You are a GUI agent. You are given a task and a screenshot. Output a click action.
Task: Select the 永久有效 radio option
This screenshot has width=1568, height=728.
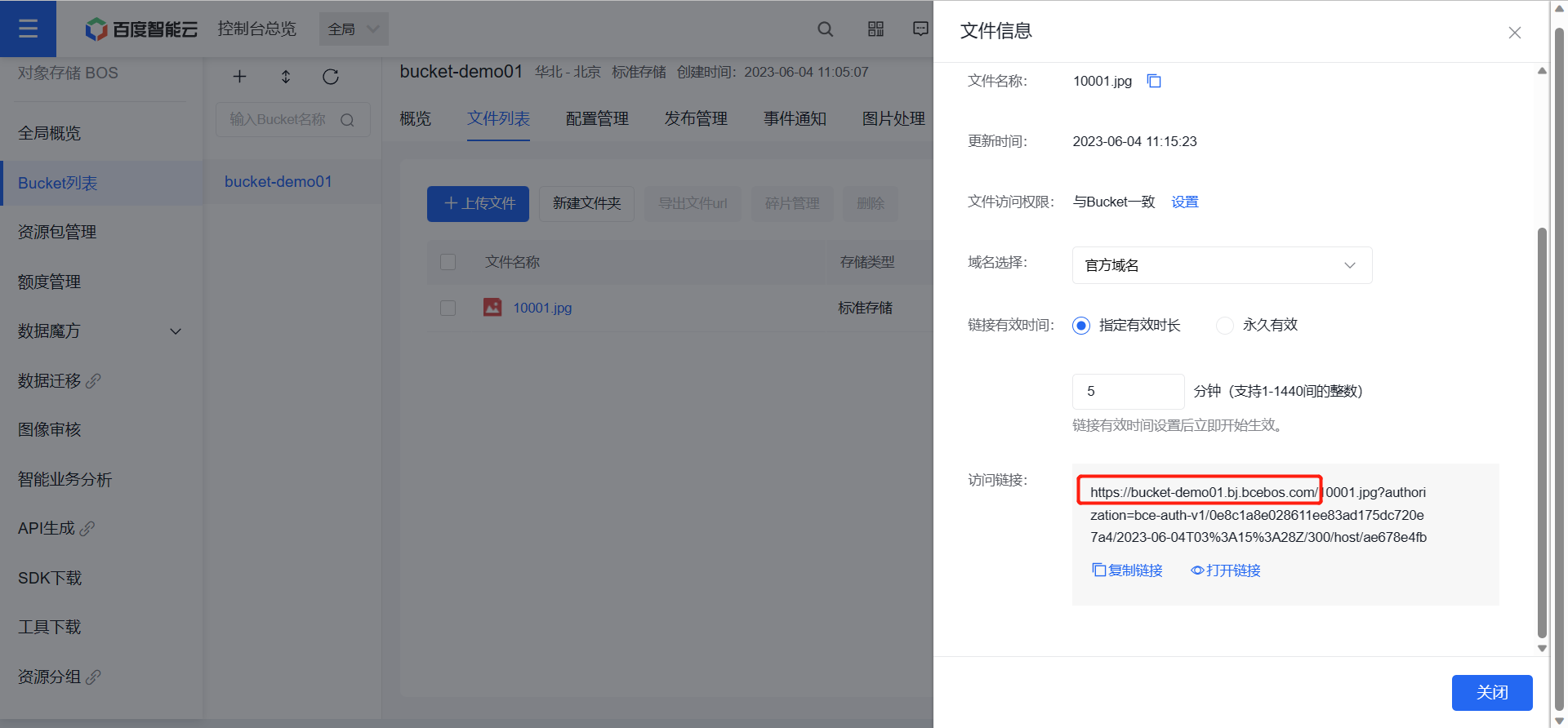click(x=1225, y=326)
